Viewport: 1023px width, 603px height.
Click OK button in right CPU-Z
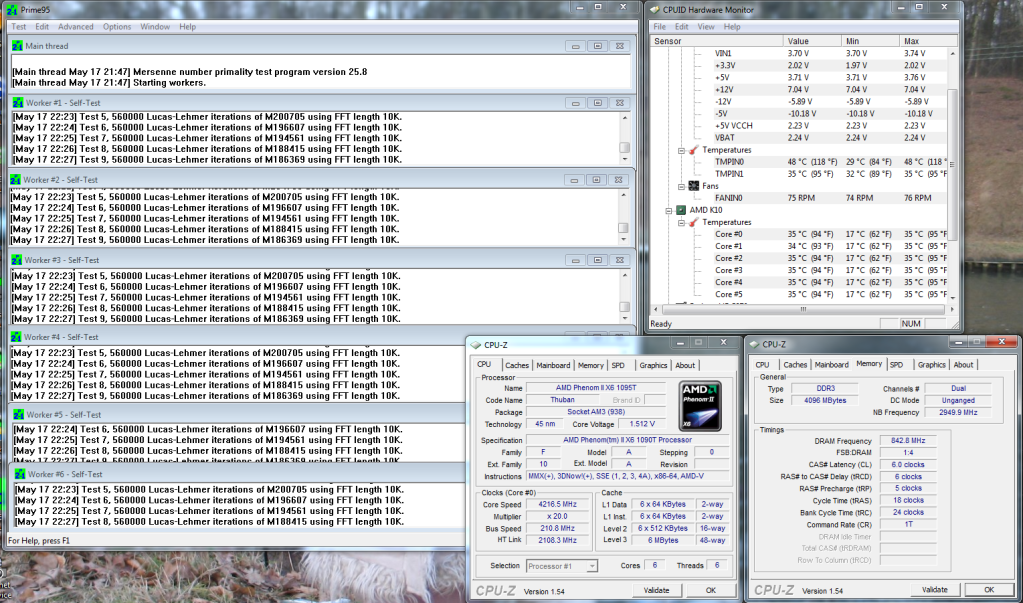coord(989,589)
